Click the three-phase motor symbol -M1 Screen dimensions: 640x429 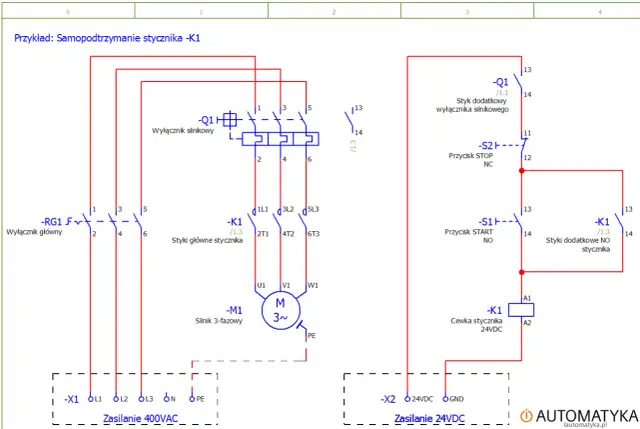click(x=280, y=310)
